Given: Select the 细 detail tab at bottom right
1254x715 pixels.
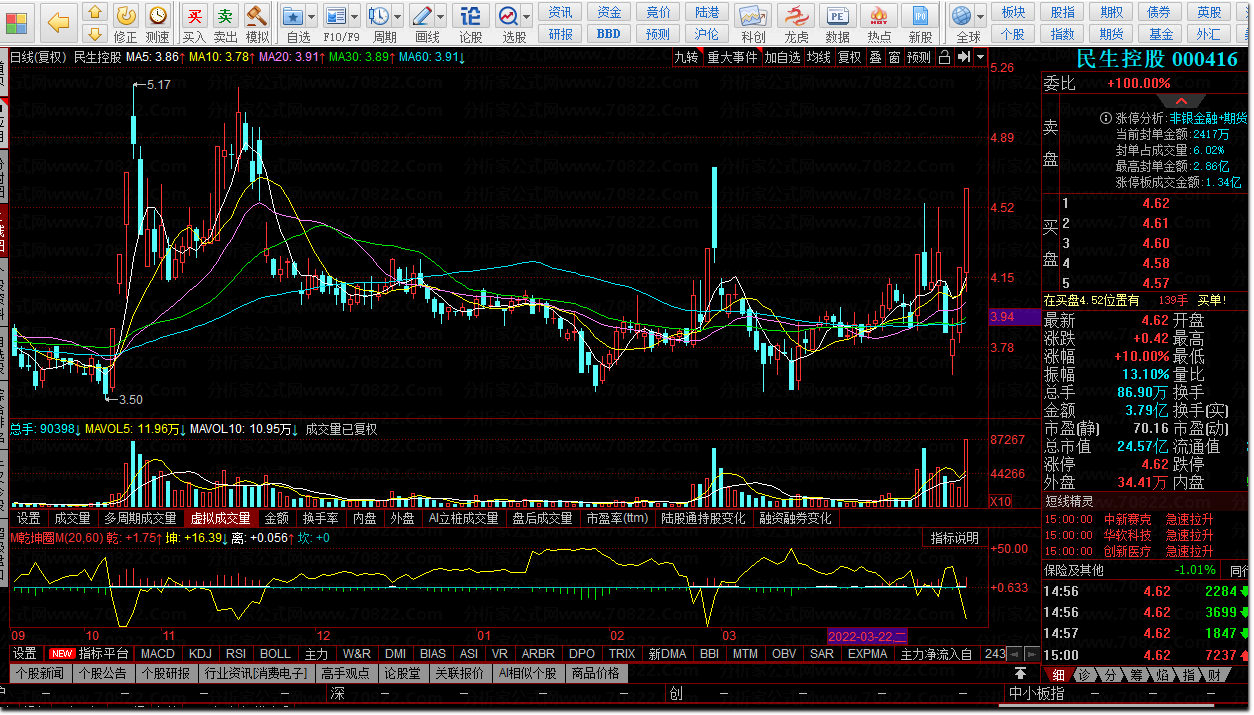Looking at the screenshot, I should coord(1059,676).
